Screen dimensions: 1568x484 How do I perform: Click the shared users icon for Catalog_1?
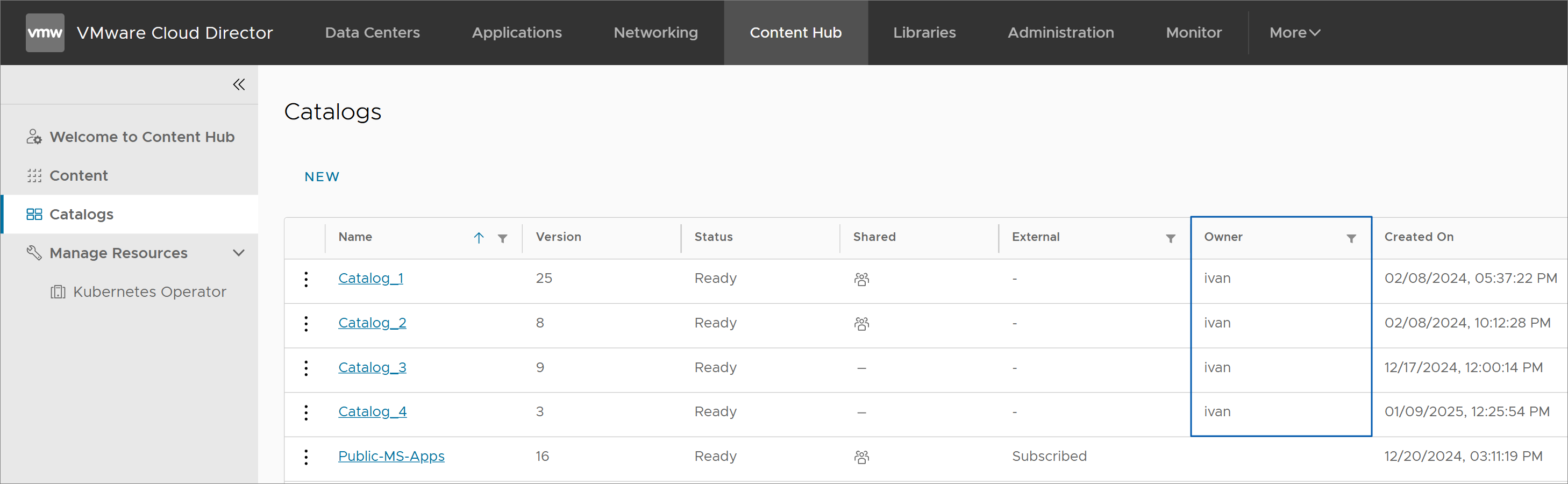click(862, 280)
